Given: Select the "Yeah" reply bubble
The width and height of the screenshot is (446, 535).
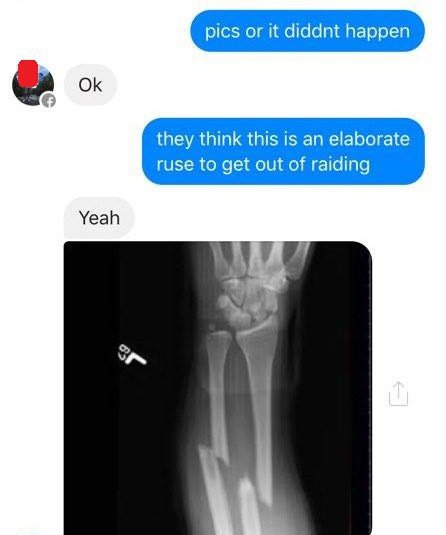Looking at the screenshot, I should tap(99, 218).
